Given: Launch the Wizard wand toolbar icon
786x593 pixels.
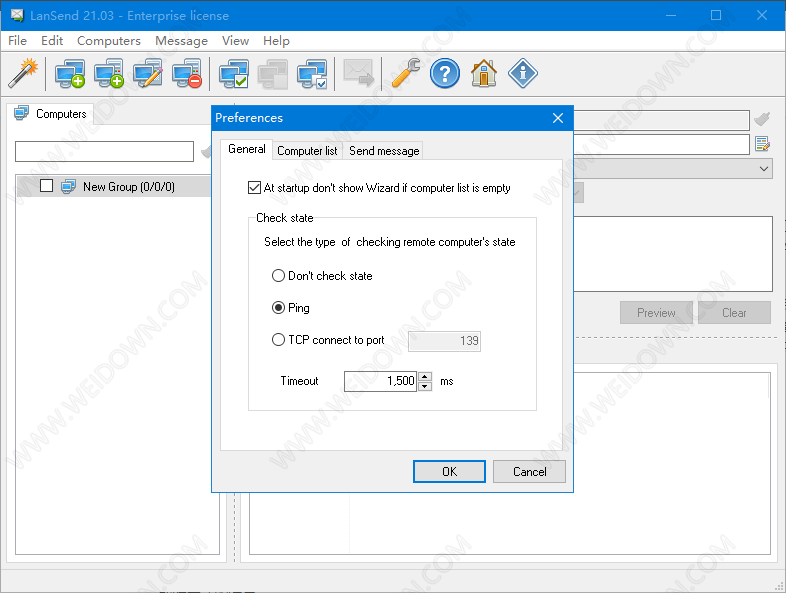Looking at the screenshot, I should pyautogui.click(x=23, y=73).
